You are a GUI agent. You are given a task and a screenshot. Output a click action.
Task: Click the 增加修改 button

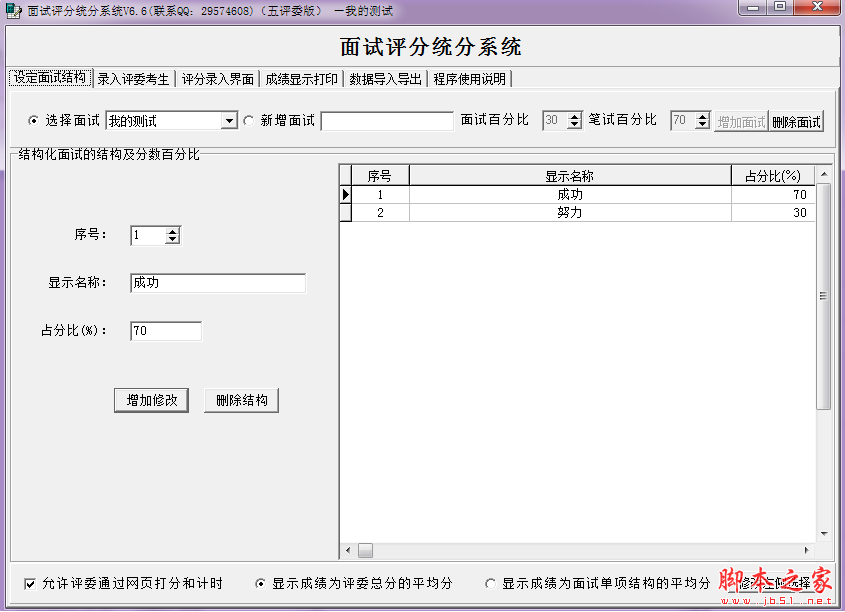(x=151, y=400)
